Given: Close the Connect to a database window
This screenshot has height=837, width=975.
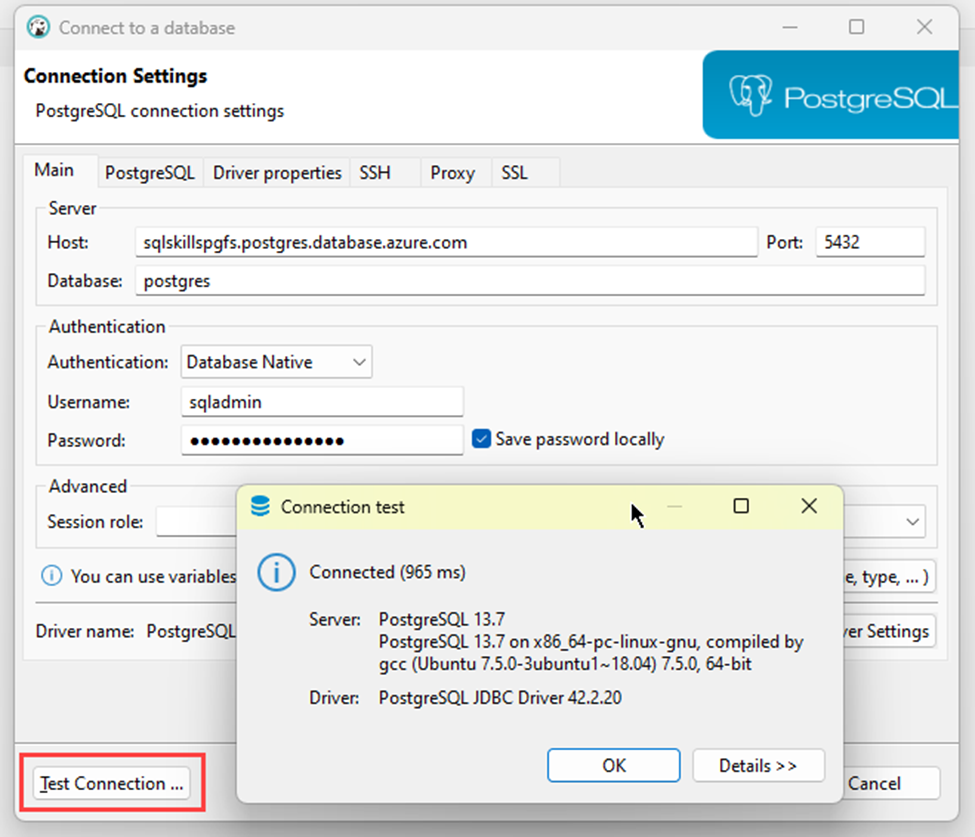Looking at the screenshot, I should click(924, 27).
